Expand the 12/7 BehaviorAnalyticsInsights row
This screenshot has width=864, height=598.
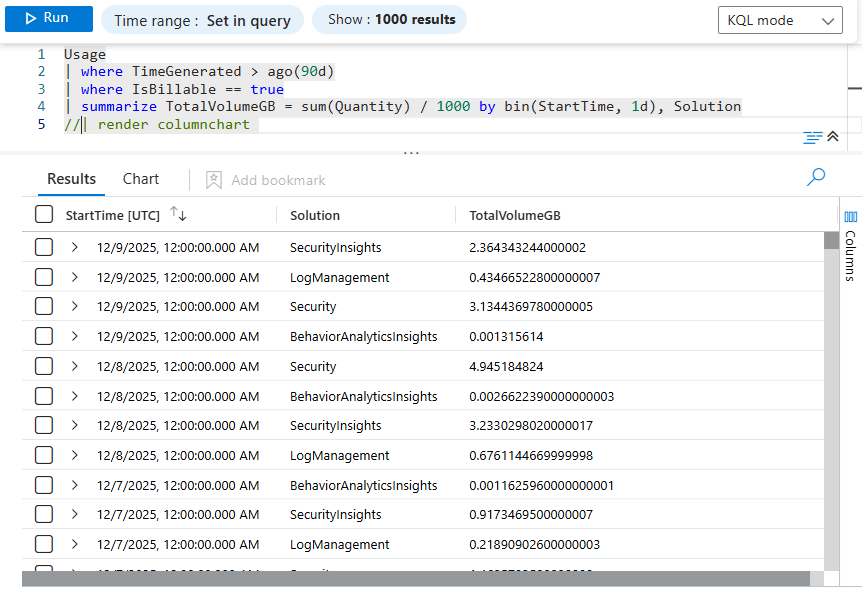pos(75,485)
